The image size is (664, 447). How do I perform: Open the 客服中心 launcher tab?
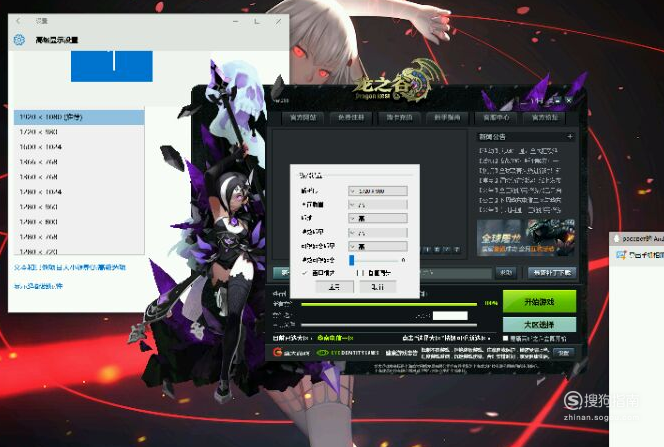click(x=496, y=118)
